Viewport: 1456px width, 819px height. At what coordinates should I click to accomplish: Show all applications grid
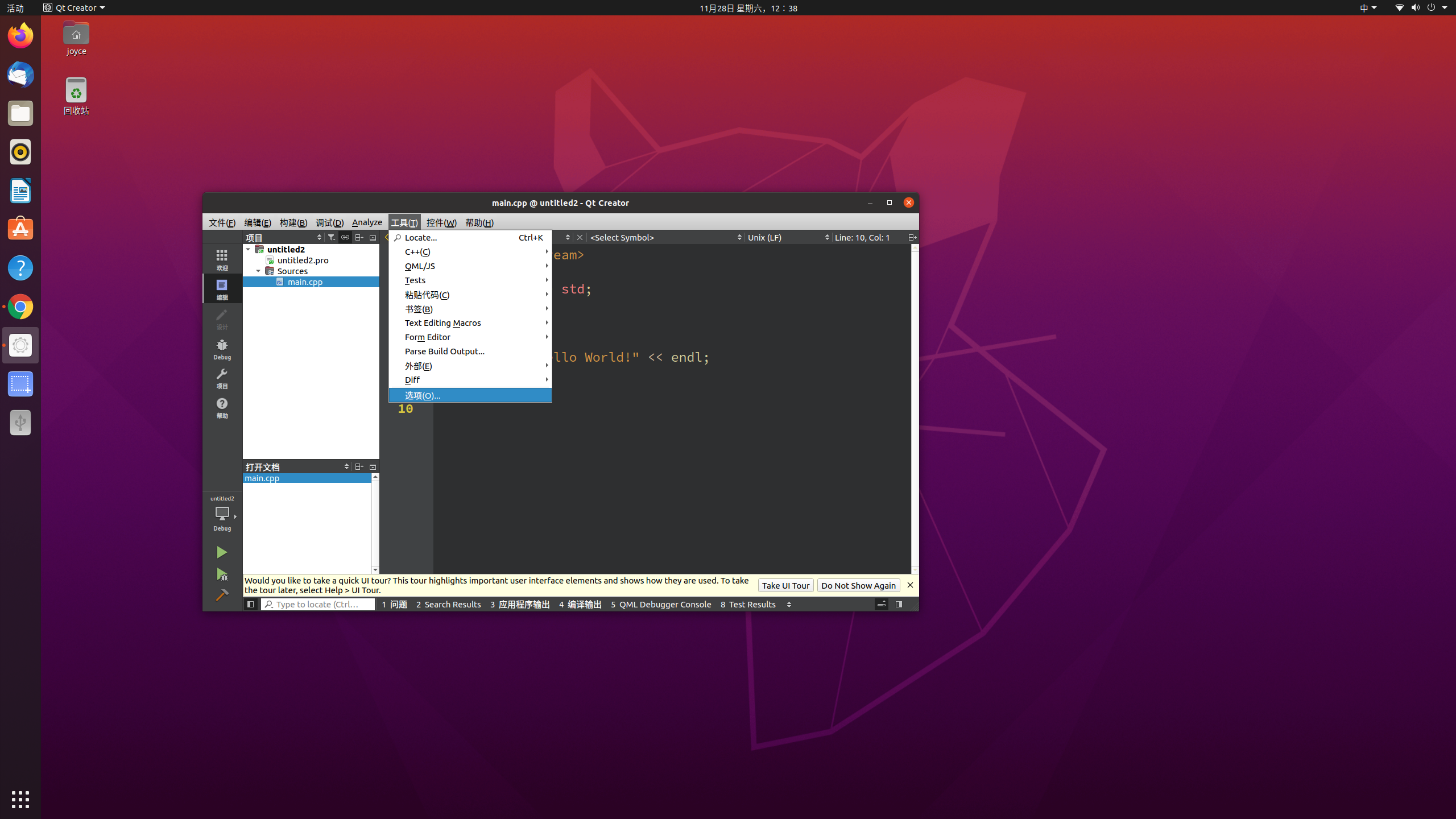click(x=20, y=800)
